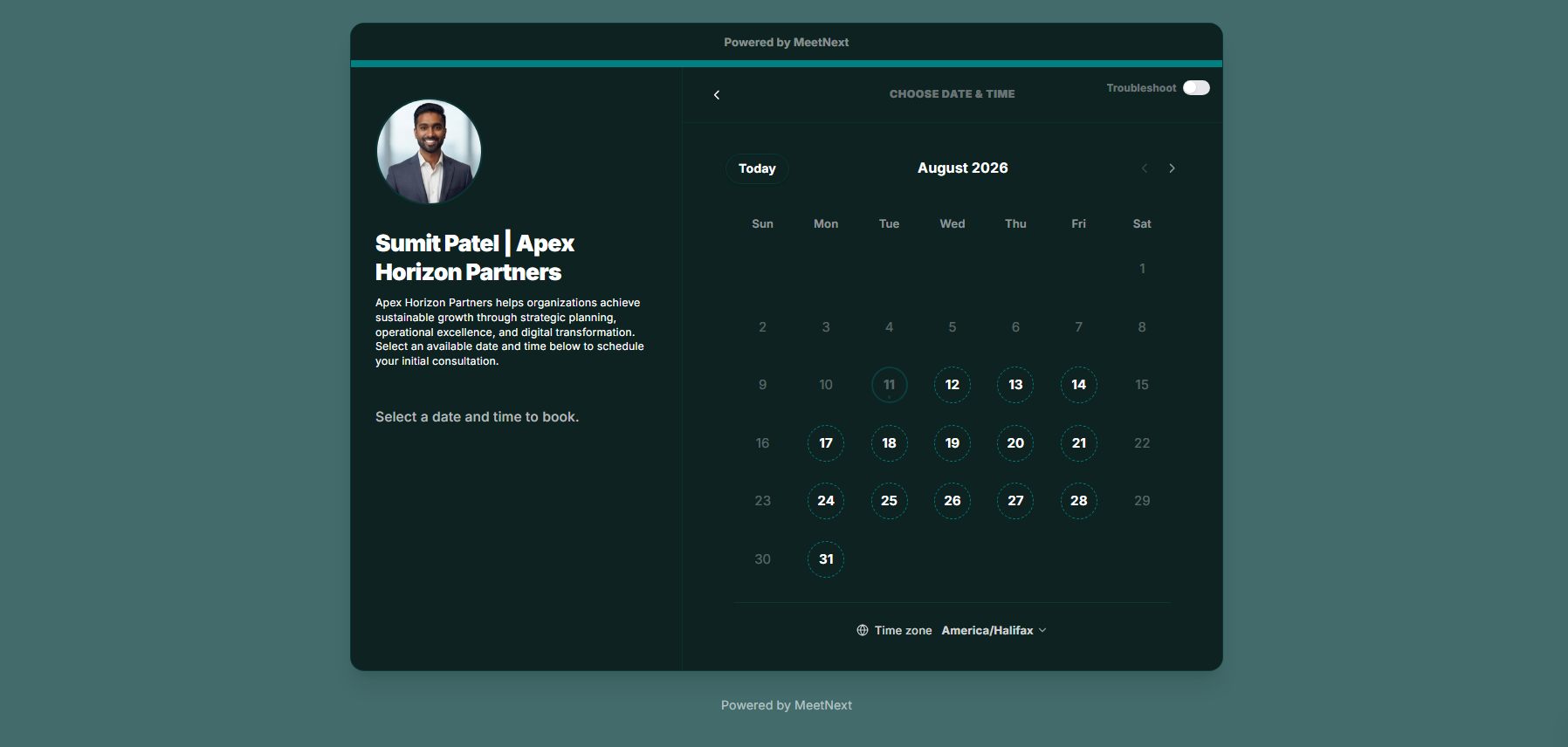Pick Wednesday, August 26
Viewport: 1568px width, 747px height.
point(952,501)
